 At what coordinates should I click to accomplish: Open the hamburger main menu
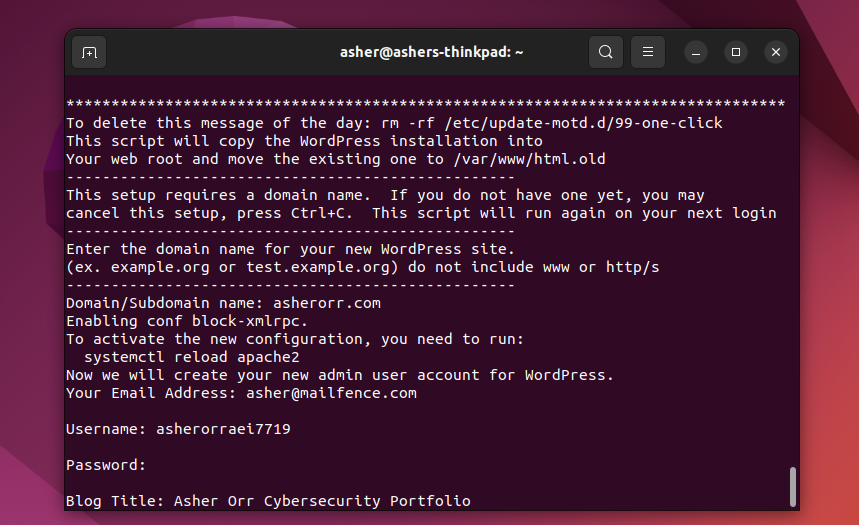(x=648, y=52)
